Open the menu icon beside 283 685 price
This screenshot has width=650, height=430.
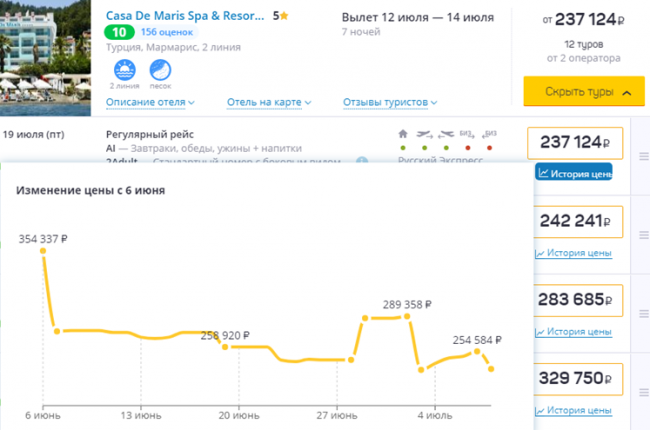tap(643, 298)
